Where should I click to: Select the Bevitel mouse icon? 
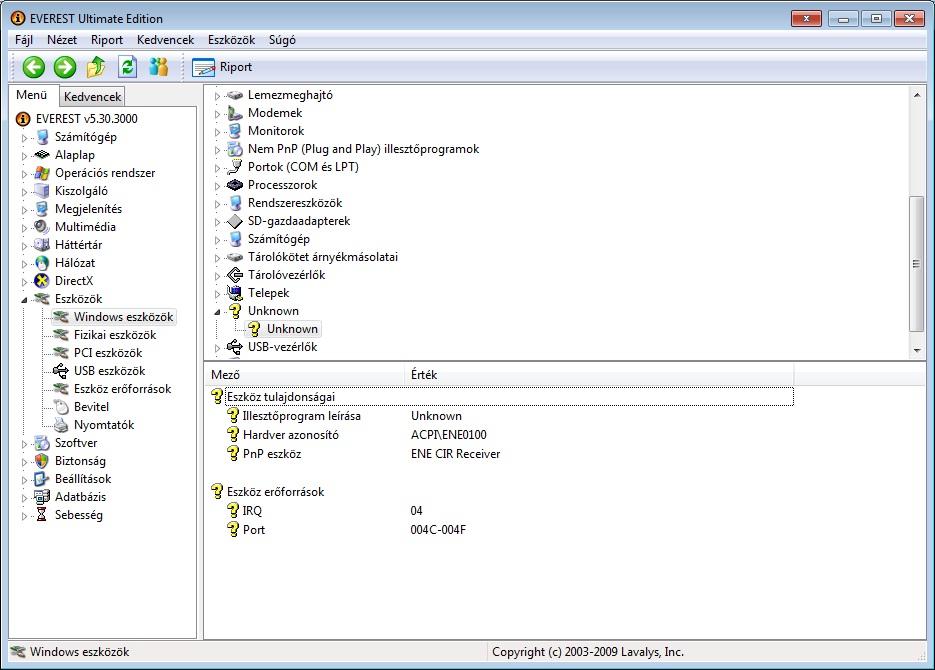[61, 407]
